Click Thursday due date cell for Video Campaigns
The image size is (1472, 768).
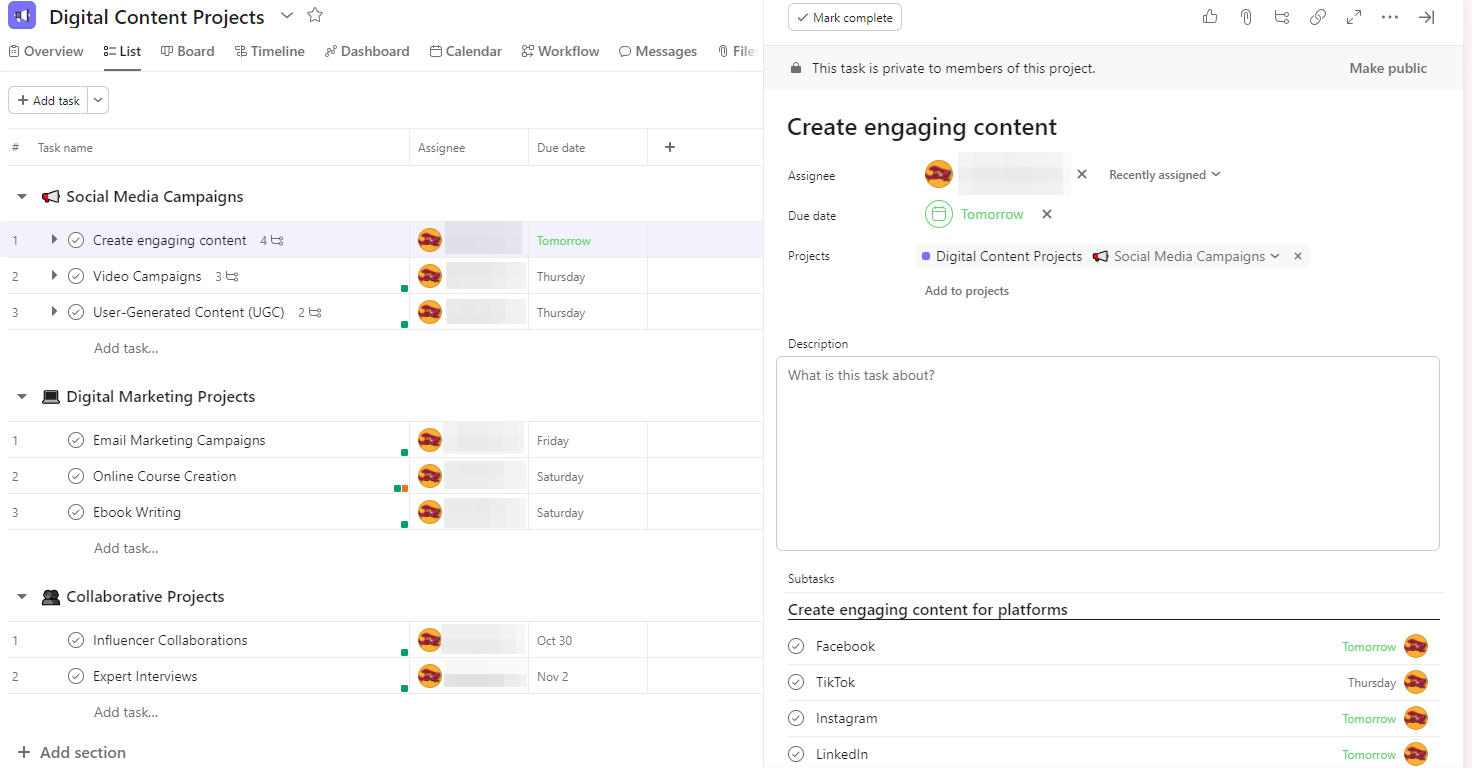tap(587, 277)
